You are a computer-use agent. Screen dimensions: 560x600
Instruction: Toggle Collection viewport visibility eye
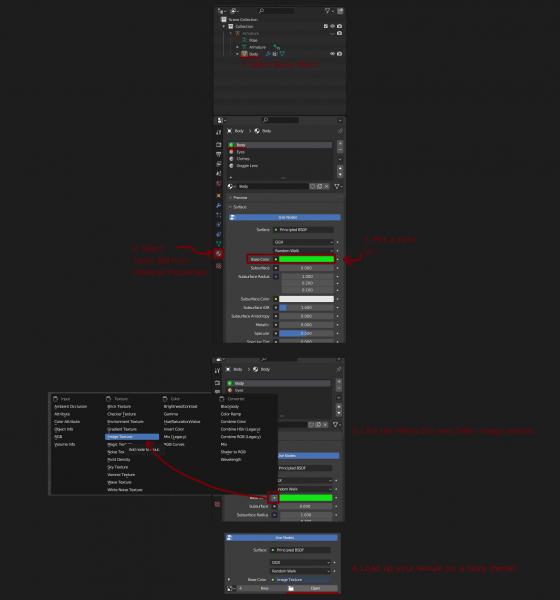click(333, 26)
